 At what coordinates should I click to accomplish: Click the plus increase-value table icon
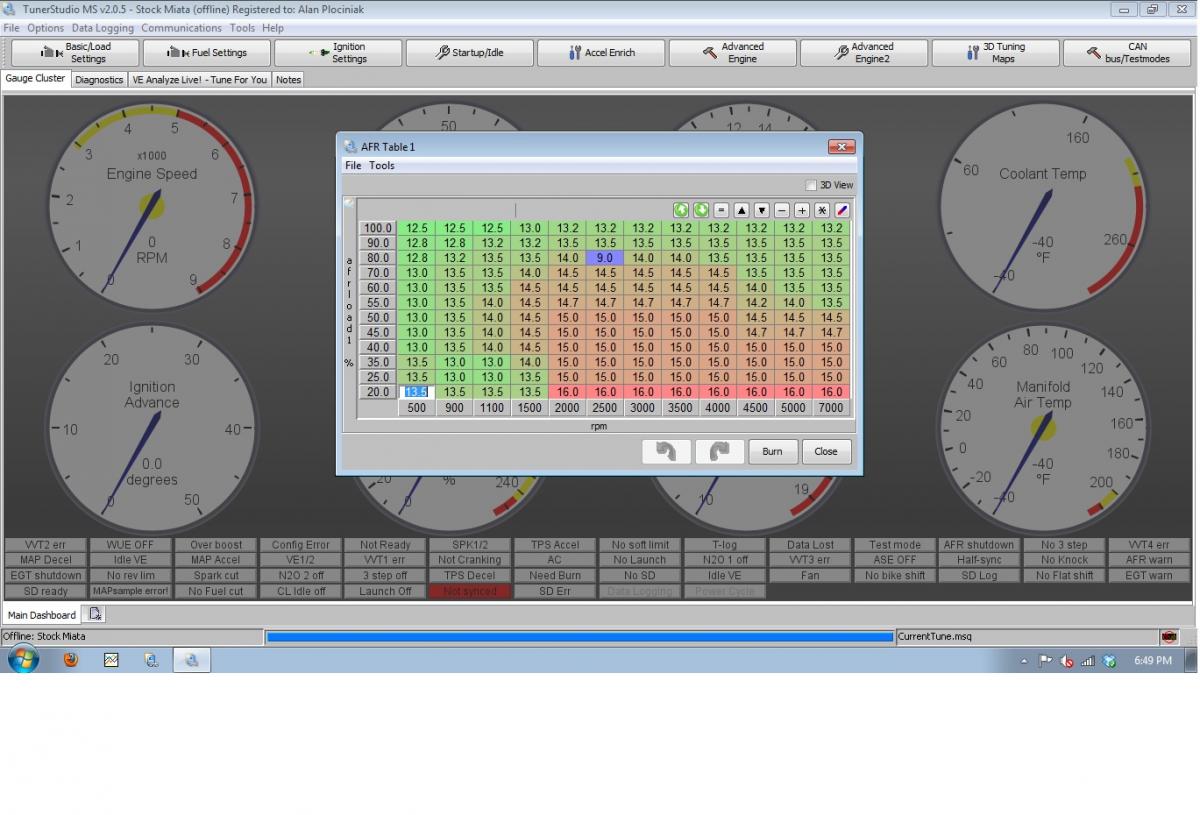pos(802,210)
